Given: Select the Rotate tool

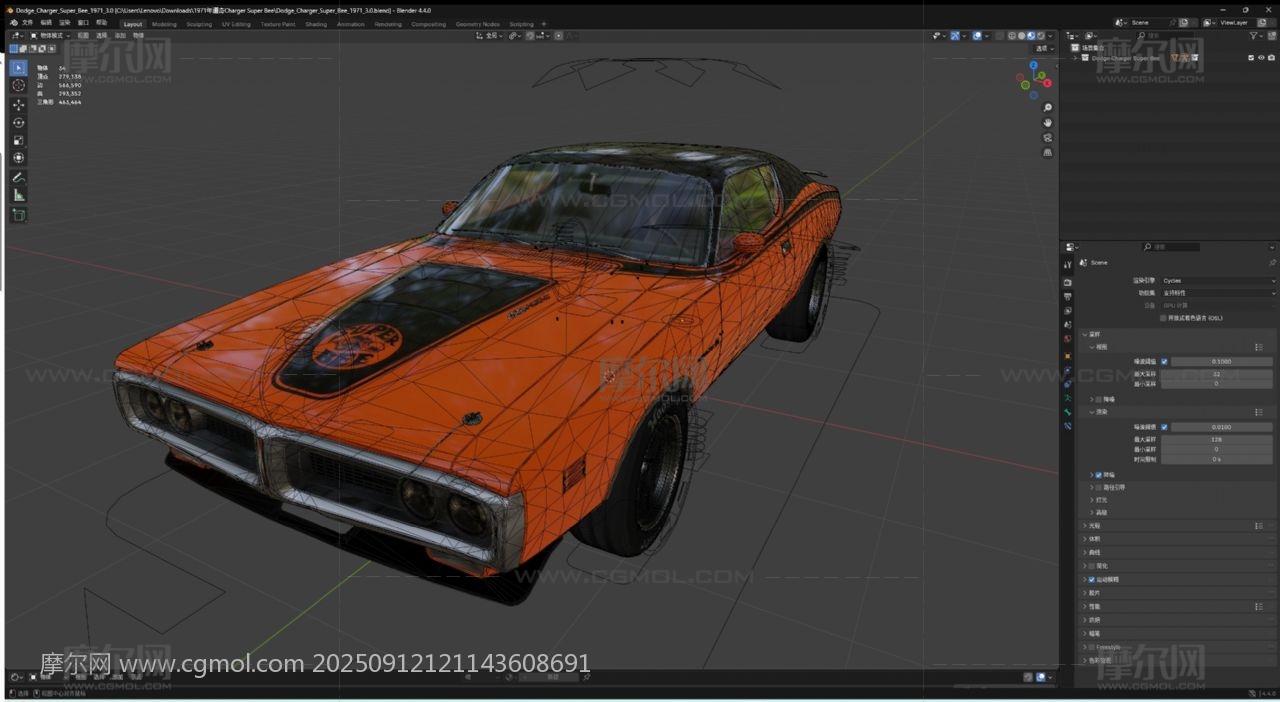Looking at the screenshot, I should click(18, 122).
